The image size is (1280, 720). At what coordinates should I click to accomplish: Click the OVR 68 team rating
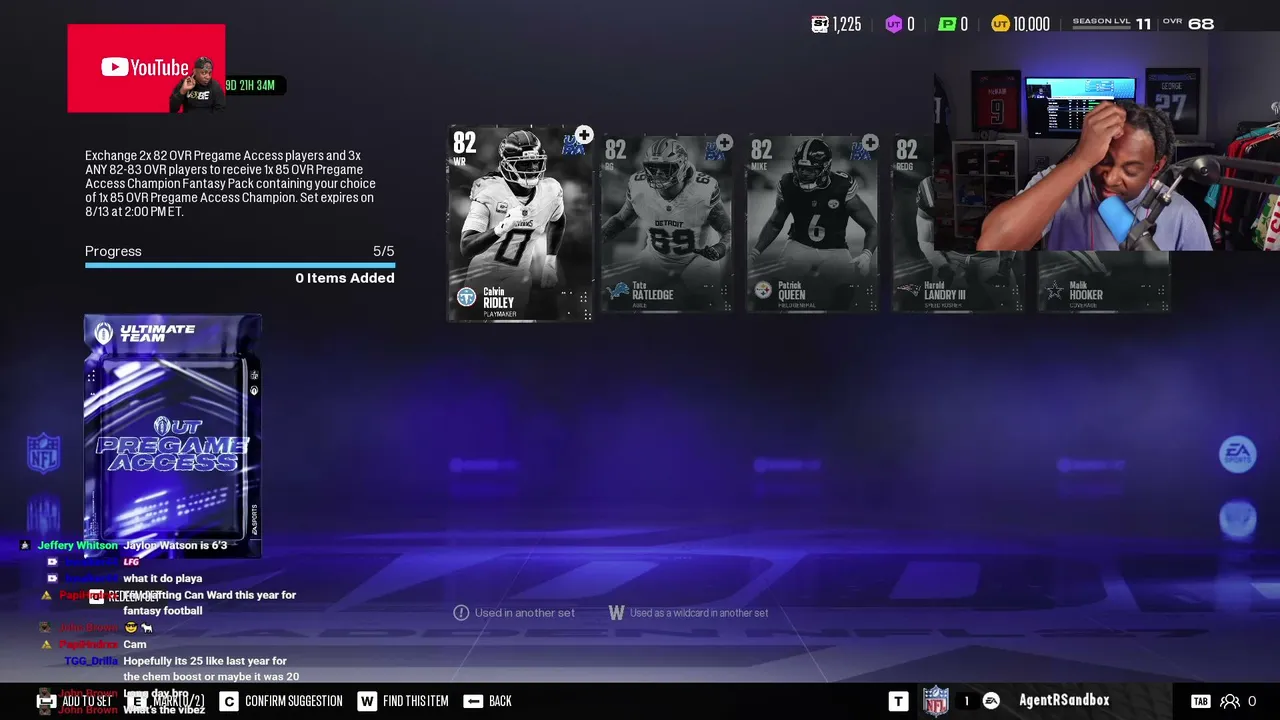click(1189, 23)
